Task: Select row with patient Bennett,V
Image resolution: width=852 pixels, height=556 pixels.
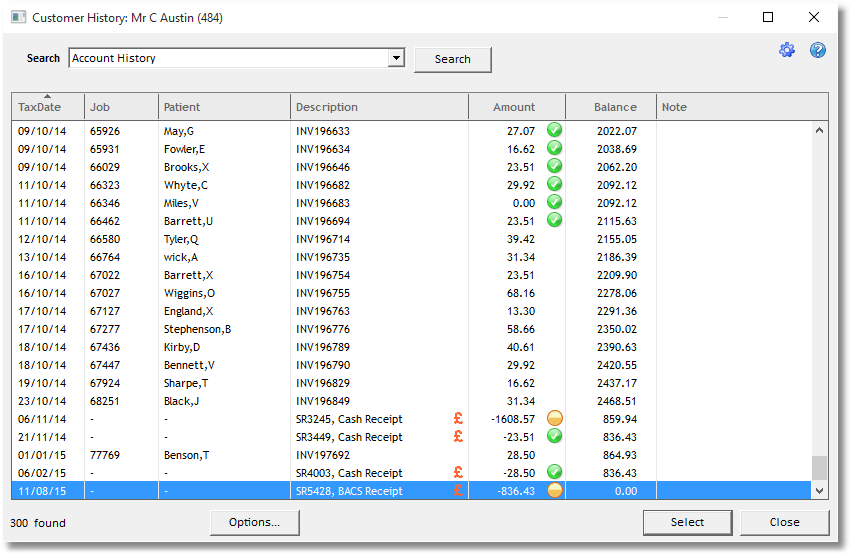Action: (412, 364)
